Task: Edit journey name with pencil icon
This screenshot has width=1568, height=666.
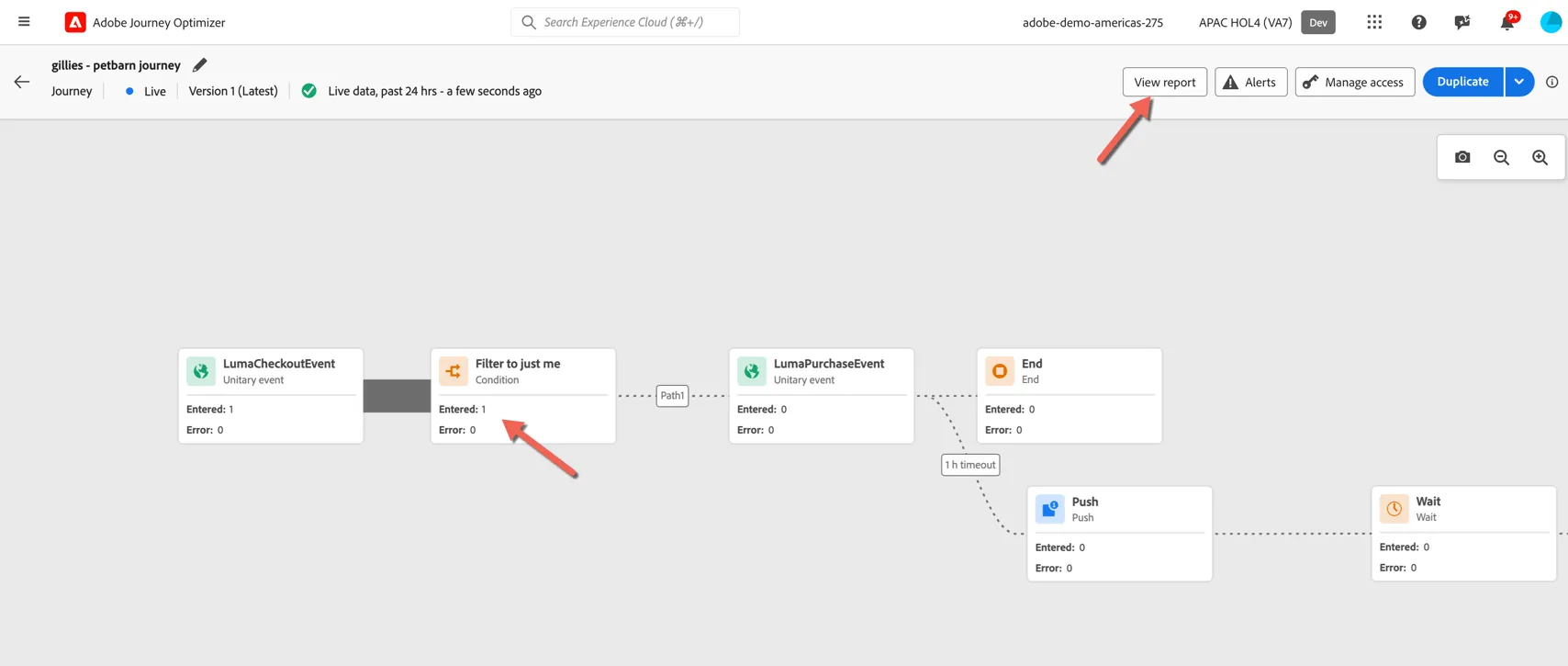Action: [199, 65]
